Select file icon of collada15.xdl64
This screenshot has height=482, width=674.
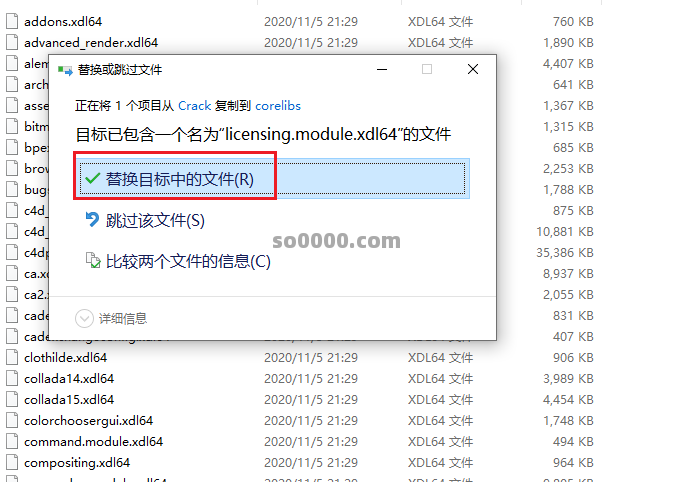[x=12, y=399]
